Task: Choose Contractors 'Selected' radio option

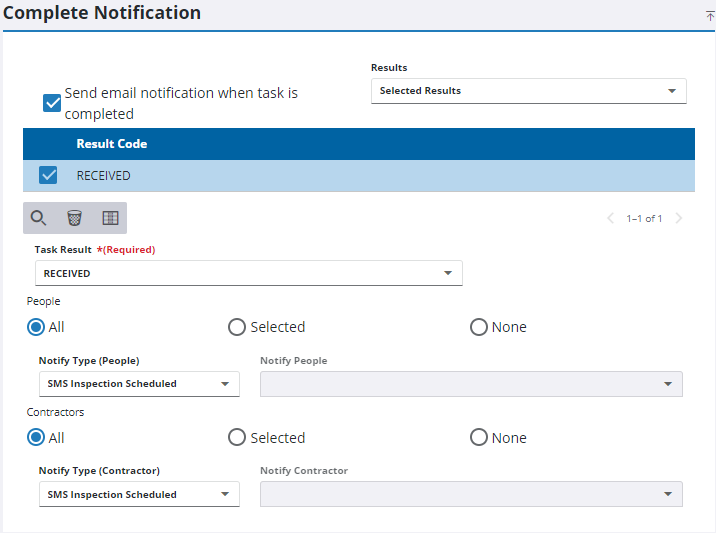Action: pyautogui.click(x=237, y=438)
